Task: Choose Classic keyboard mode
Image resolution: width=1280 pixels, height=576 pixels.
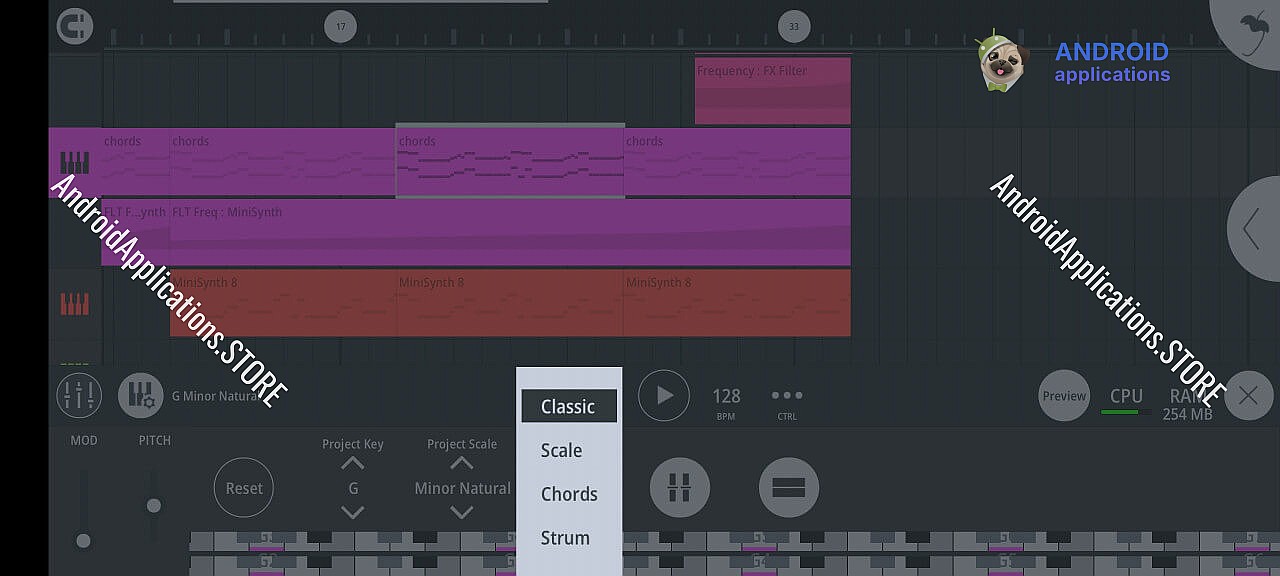Action: [568, 407]
